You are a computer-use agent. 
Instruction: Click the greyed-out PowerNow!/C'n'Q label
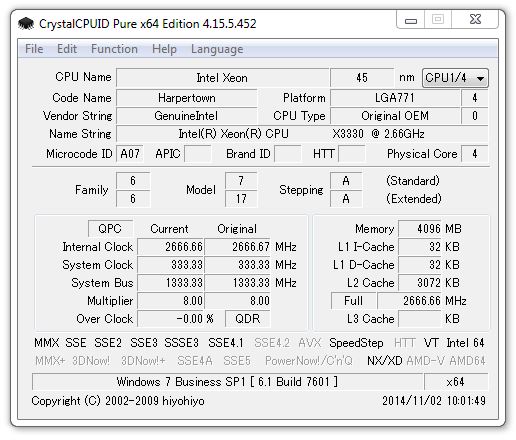(x=309, y=361)
